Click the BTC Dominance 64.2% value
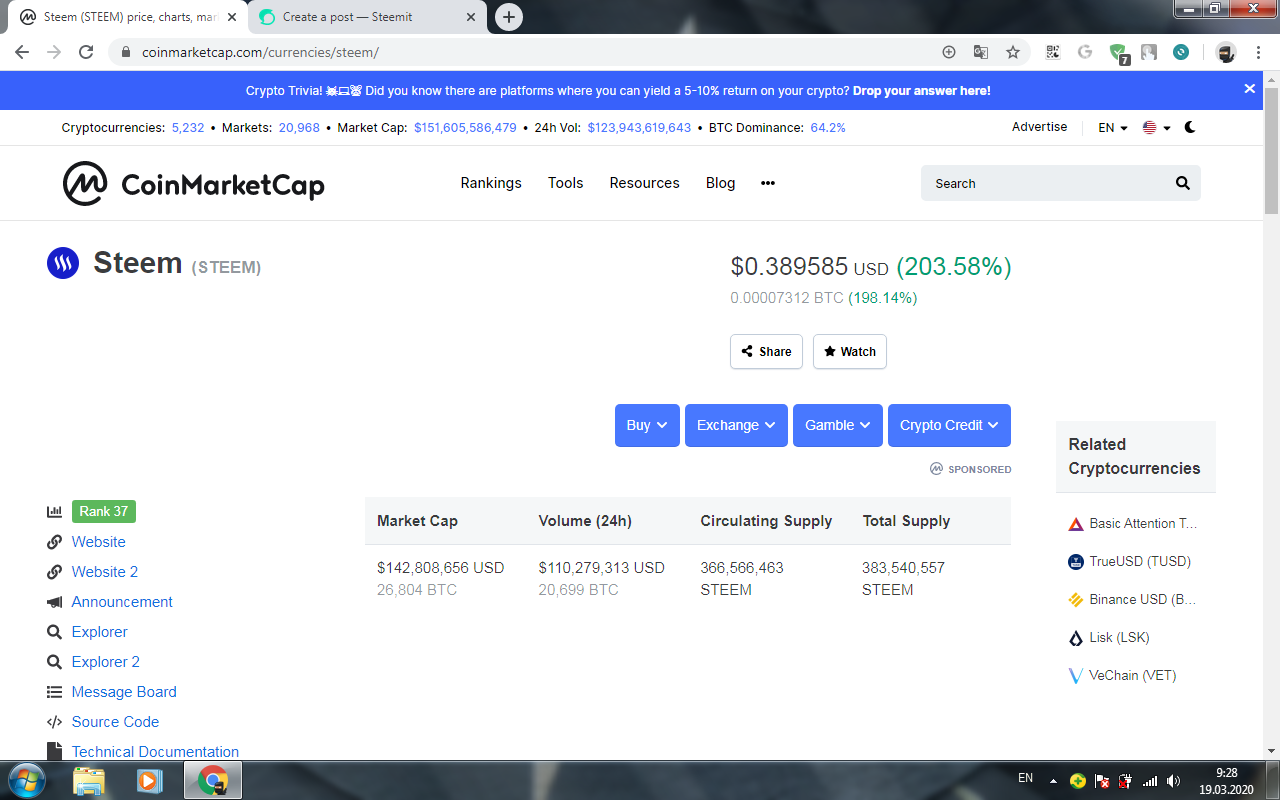This screenshot has width=1280, height=800. 828,128
